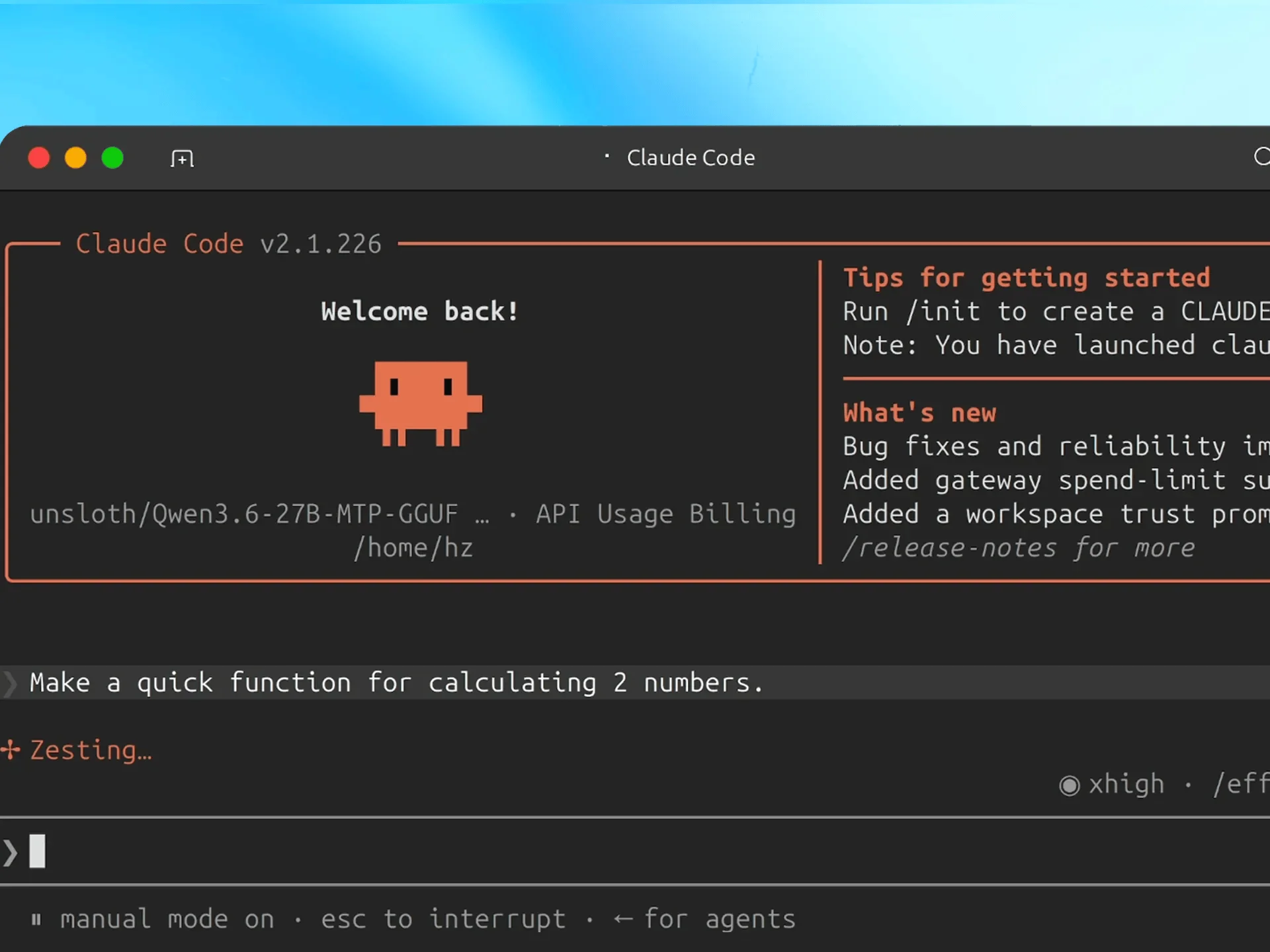Click the 'Added gateway spend-limit' line
Viewport: 1270px width, 952px height.
[1056, 481]
